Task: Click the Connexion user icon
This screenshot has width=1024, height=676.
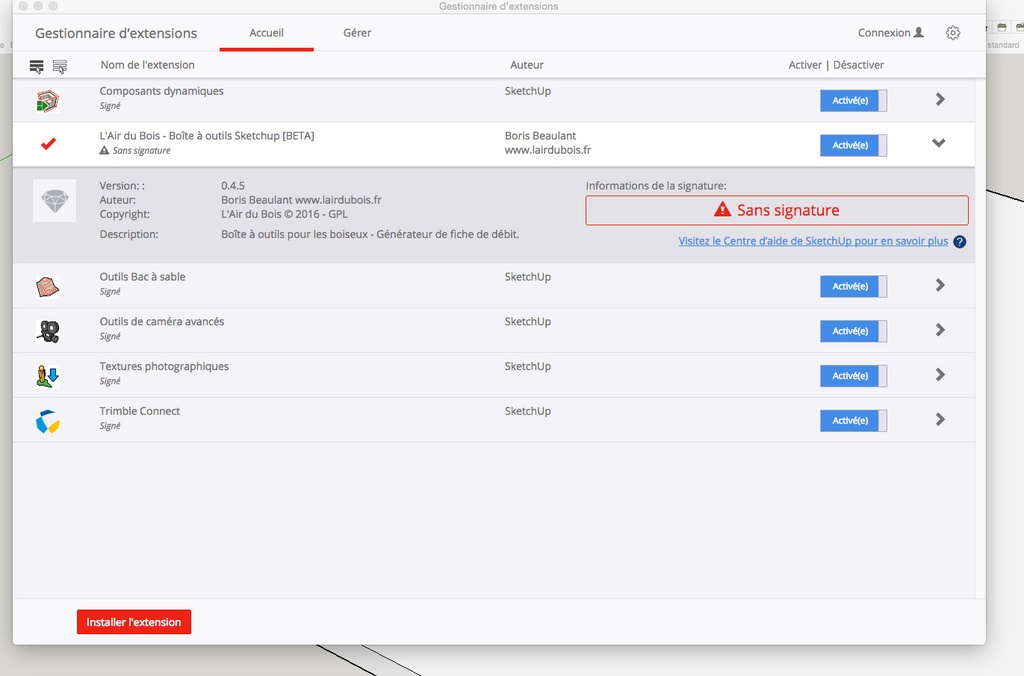Action: click(919, 33)
